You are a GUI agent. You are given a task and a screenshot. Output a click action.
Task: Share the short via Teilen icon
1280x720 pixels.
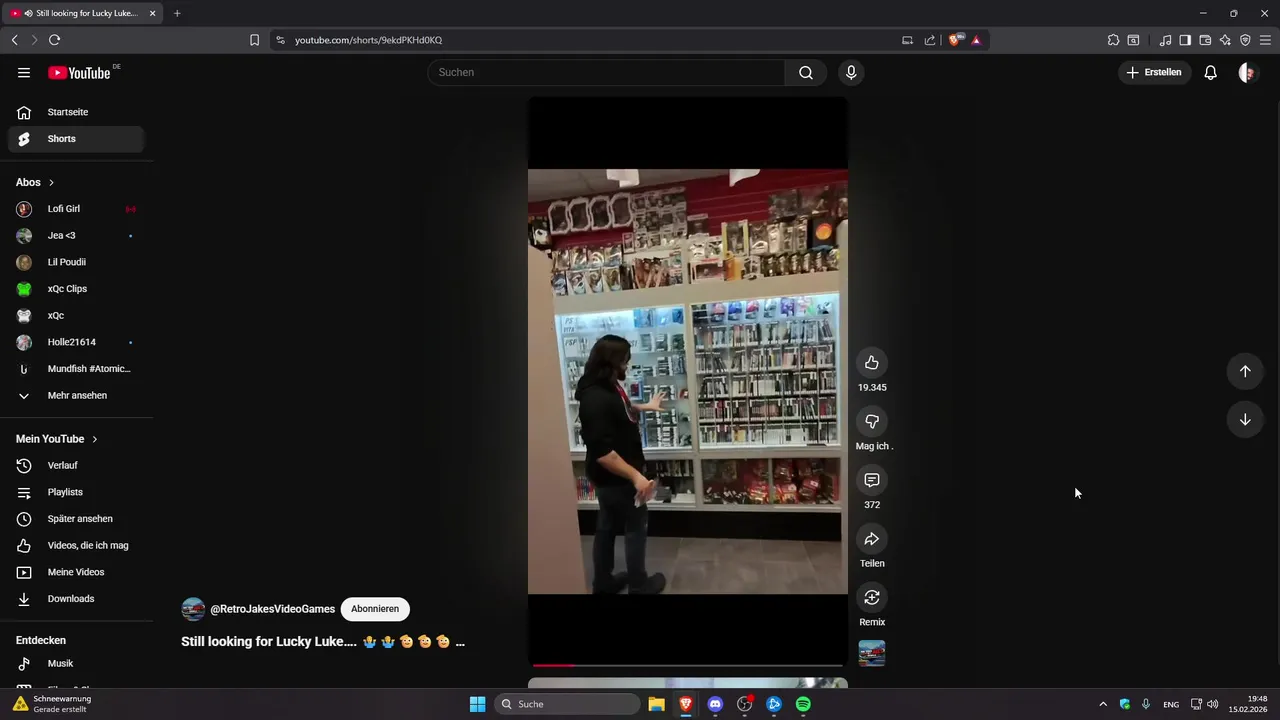(x=872, y=539)
